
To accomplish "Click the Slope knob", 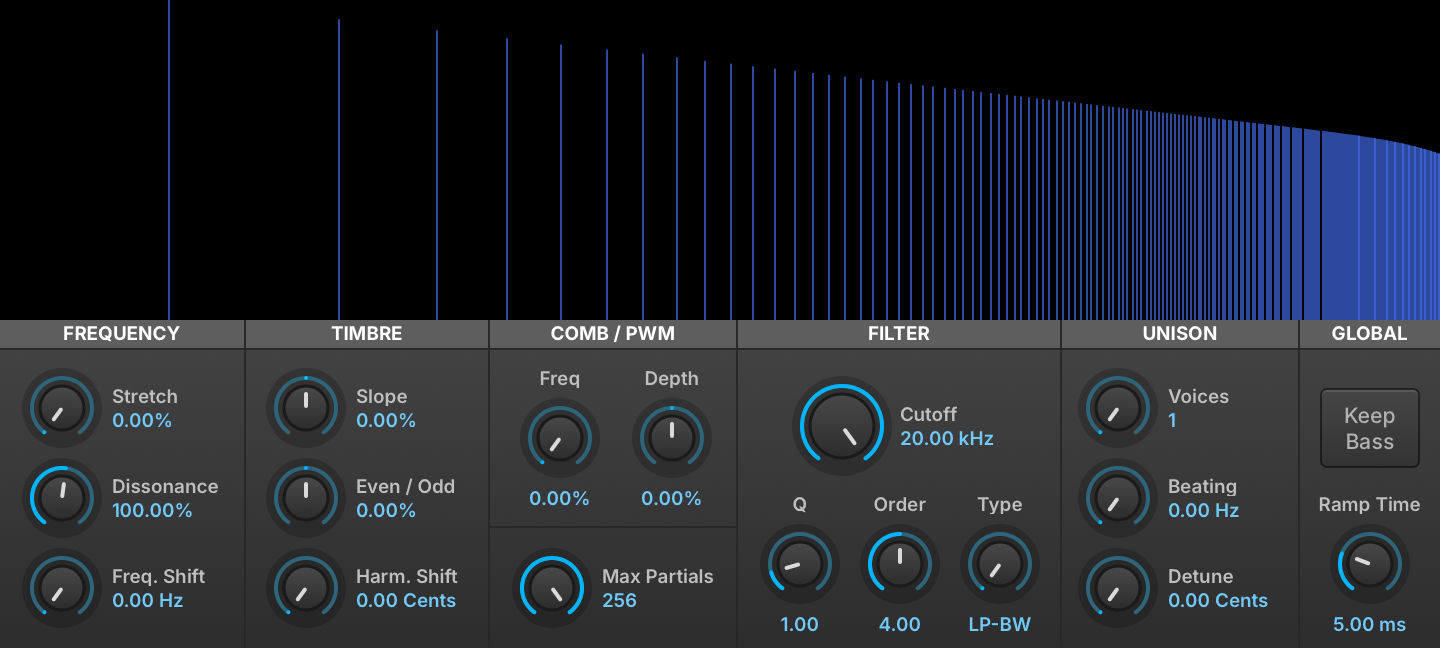I will tap(306, 408).
